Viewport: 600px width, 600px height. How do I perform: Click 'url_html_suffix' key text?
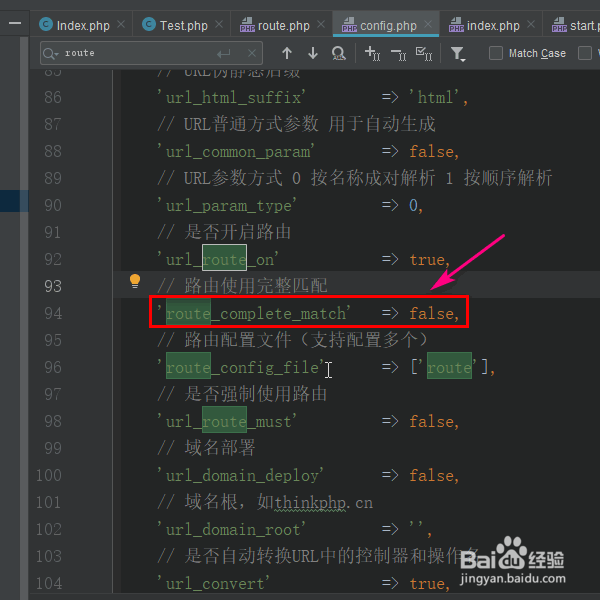233,98
